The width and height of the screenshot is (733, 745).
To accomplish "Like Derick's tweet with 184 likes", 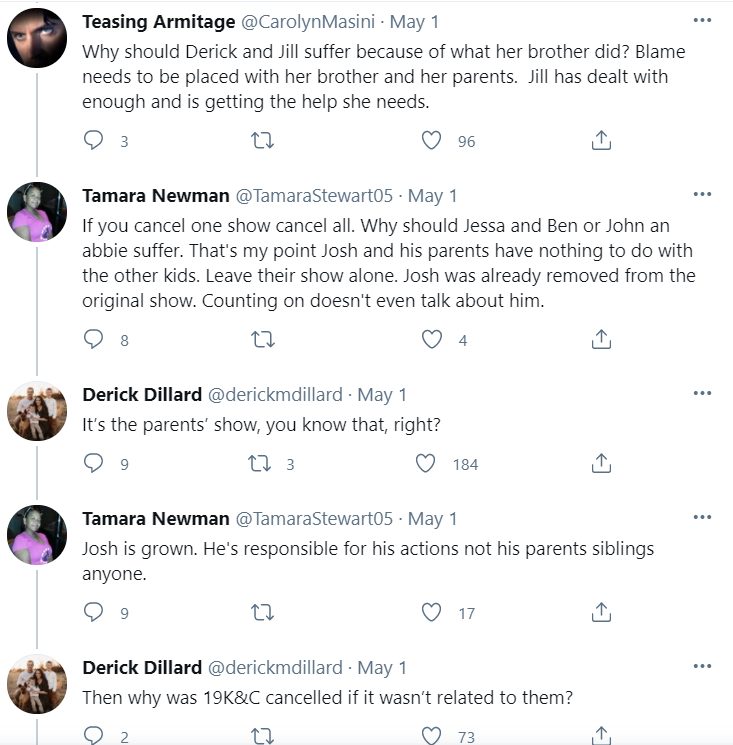I will pyautogui.click(x=426, y=463).
